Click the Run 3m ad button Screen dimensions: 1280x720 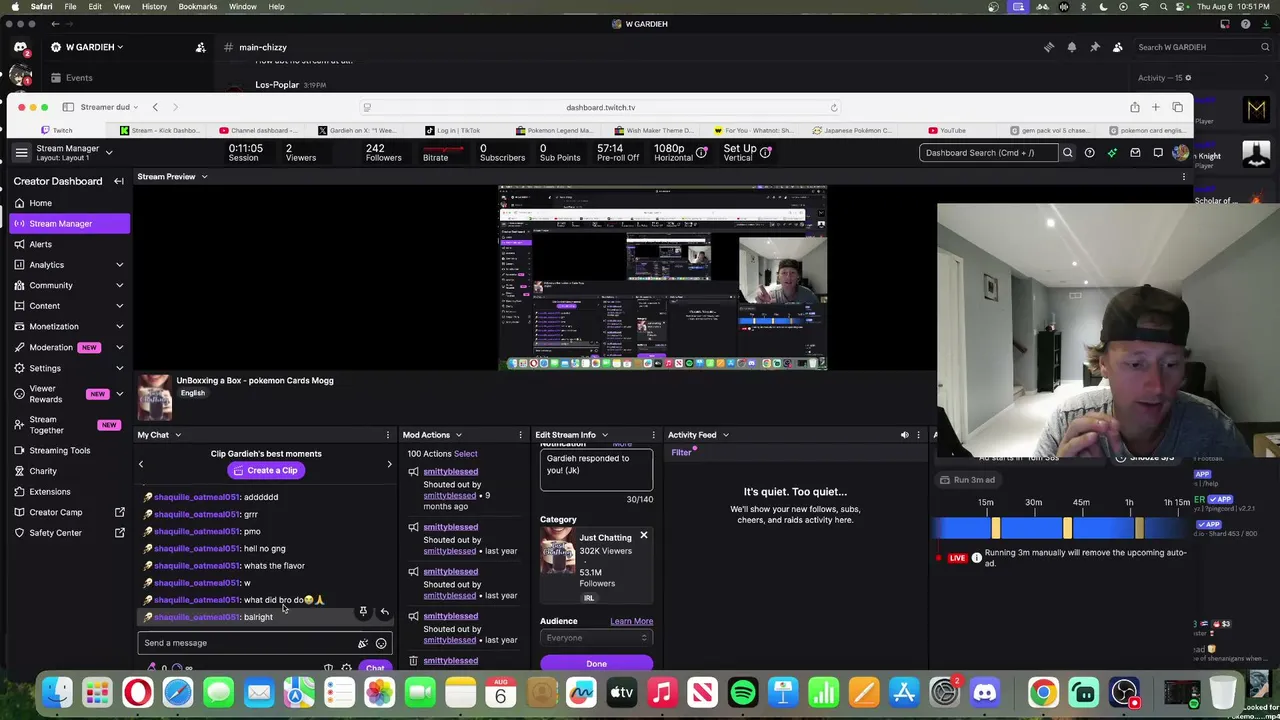[968, 480]
